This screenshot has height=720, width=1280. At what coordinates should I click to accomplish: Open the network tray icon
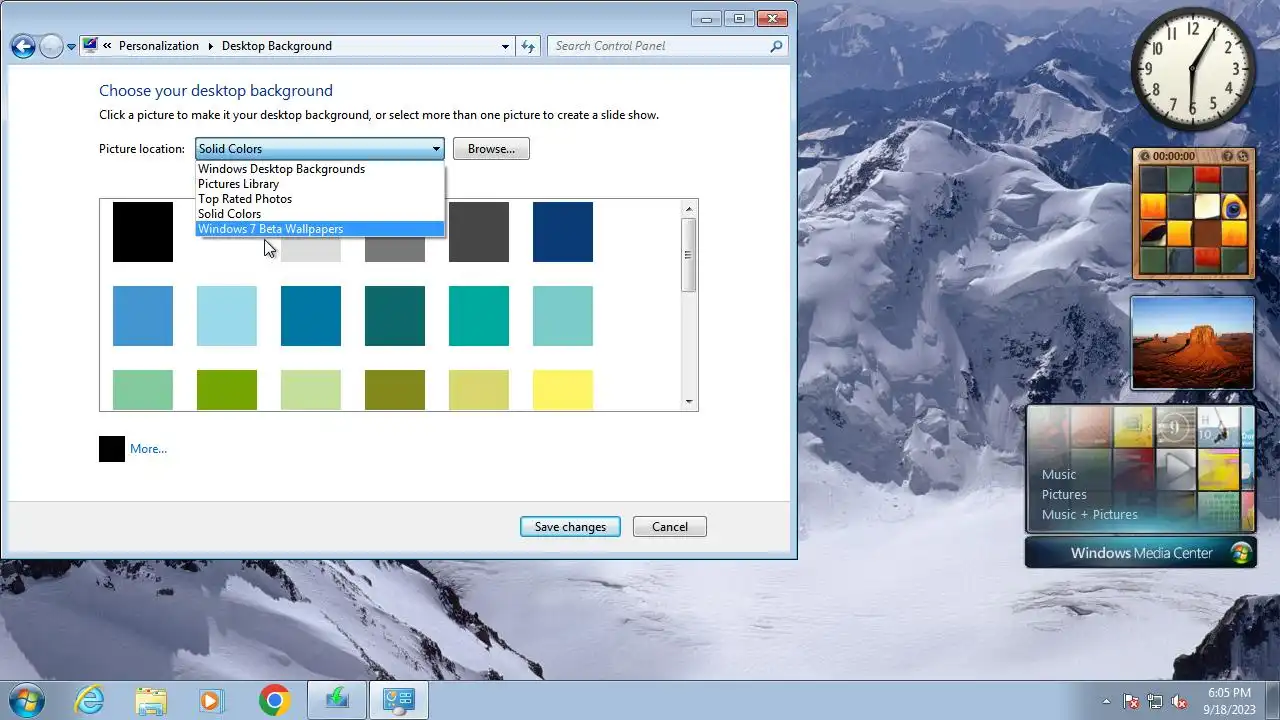tap(1155, 701)
